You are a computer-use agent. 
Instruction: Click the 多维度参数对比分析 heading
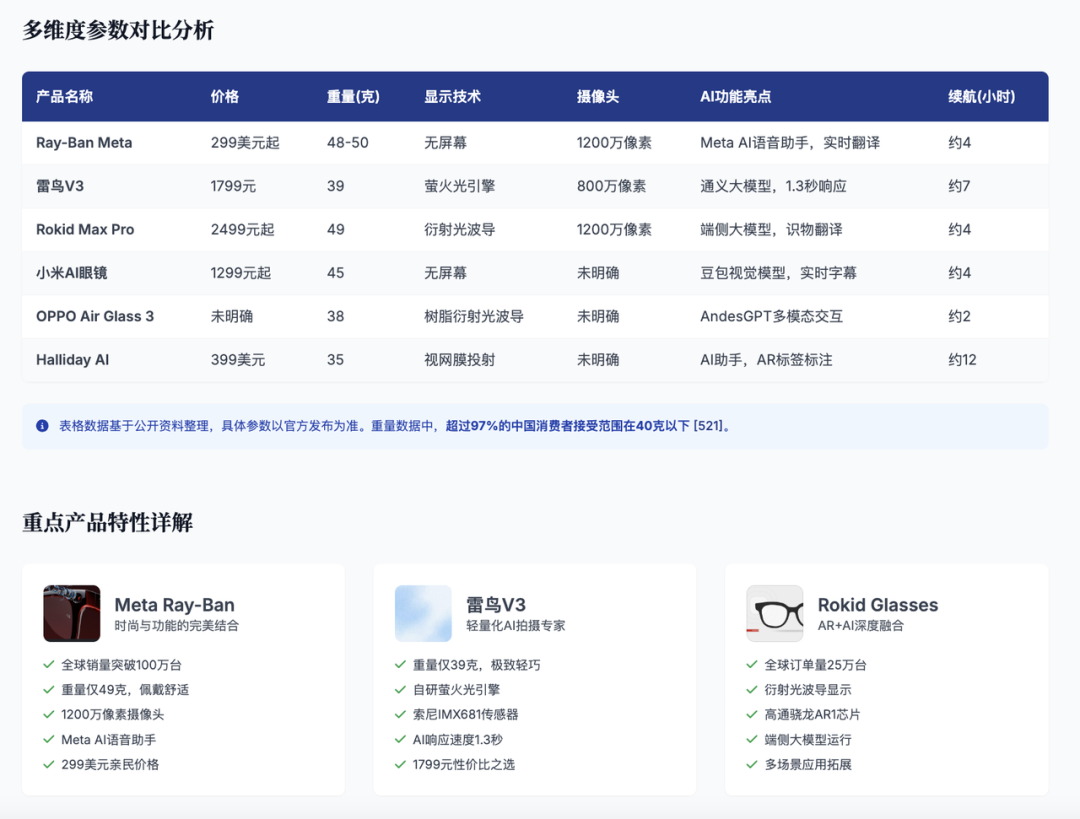[x=118, y=30]
